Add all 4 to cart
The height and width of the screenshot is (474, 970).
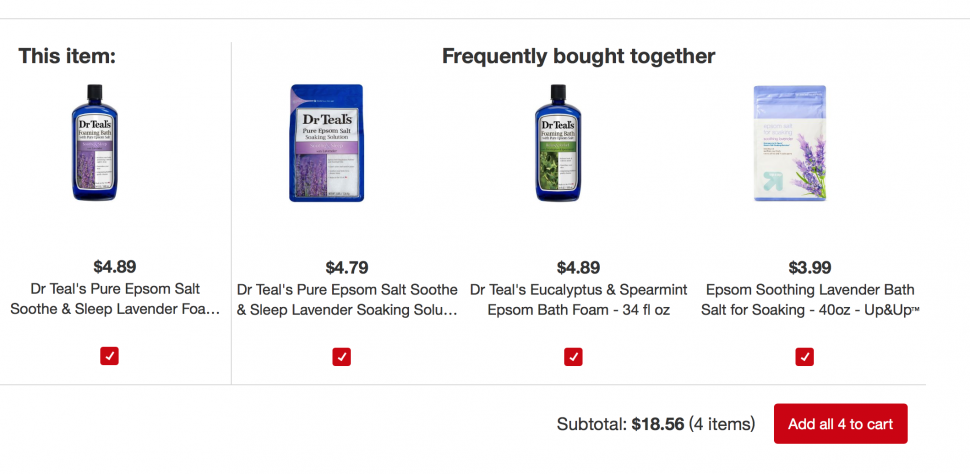click(x=840, y=424)
